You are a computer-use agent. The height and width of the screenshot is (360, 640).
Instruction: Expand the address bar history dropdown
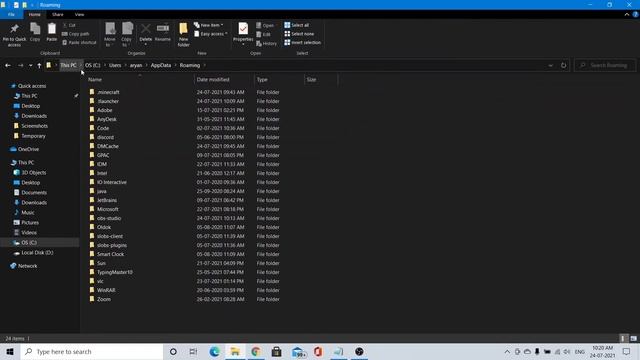(550, 65)
